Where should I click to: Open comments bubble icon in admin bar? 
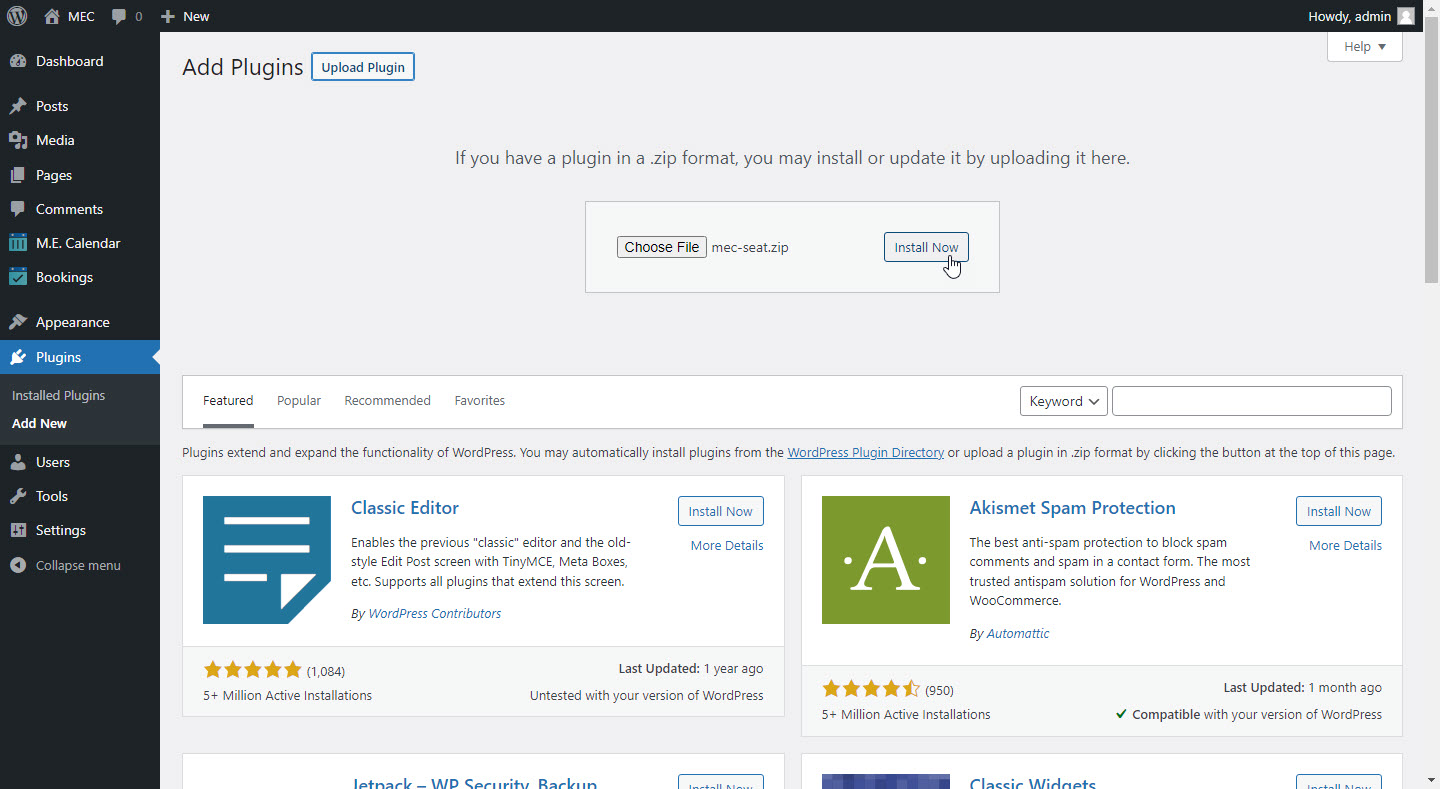tap(120, 17)
